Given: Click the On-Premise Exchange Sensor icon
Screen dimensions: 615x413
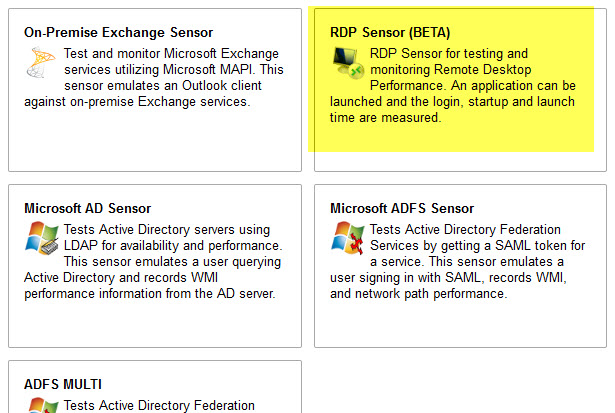Looking at the screenshot, I should click(x=41, y=62).
